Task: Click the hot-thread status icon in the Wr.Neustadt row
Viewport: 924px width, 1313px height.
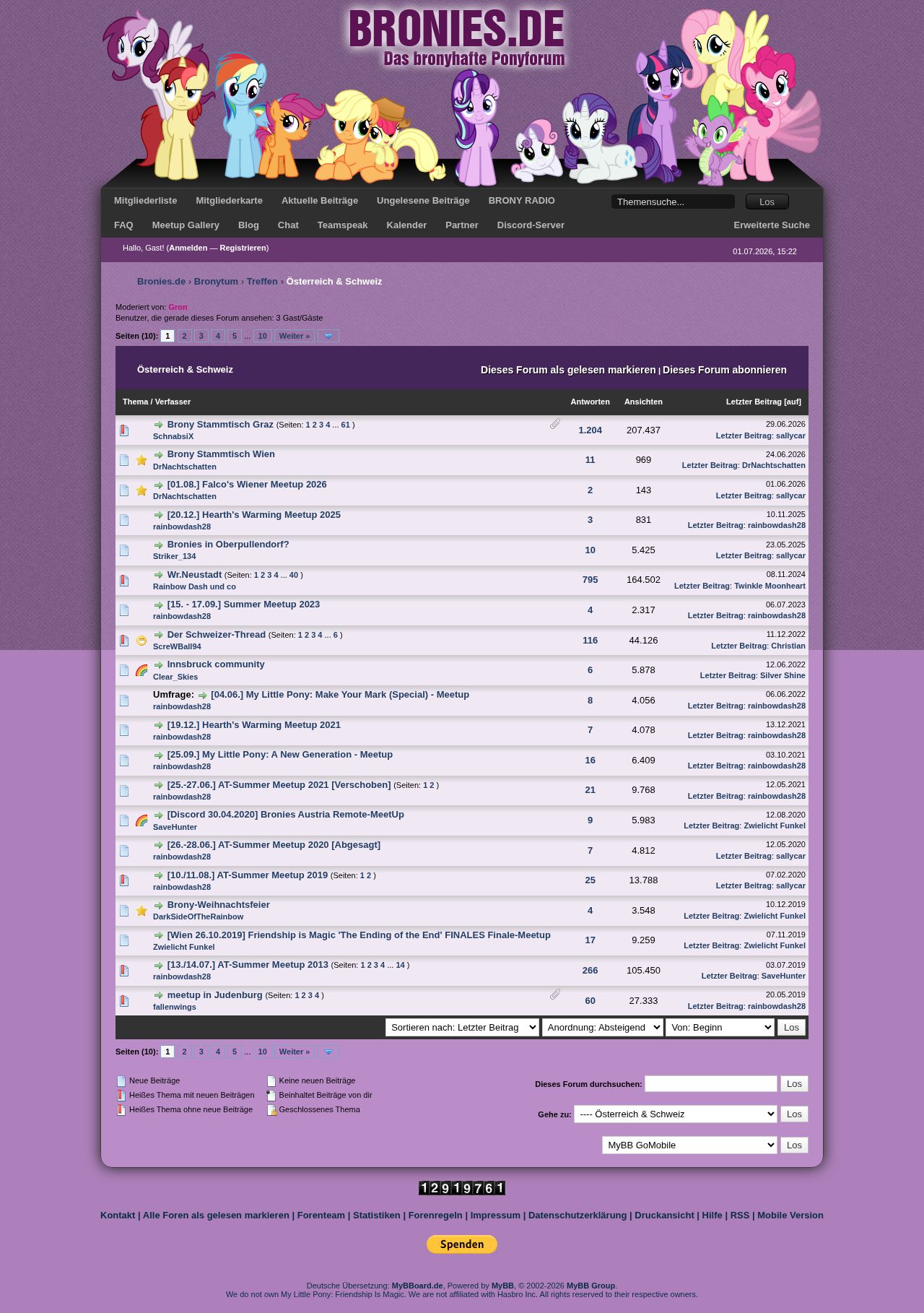Action: [123, 580]
